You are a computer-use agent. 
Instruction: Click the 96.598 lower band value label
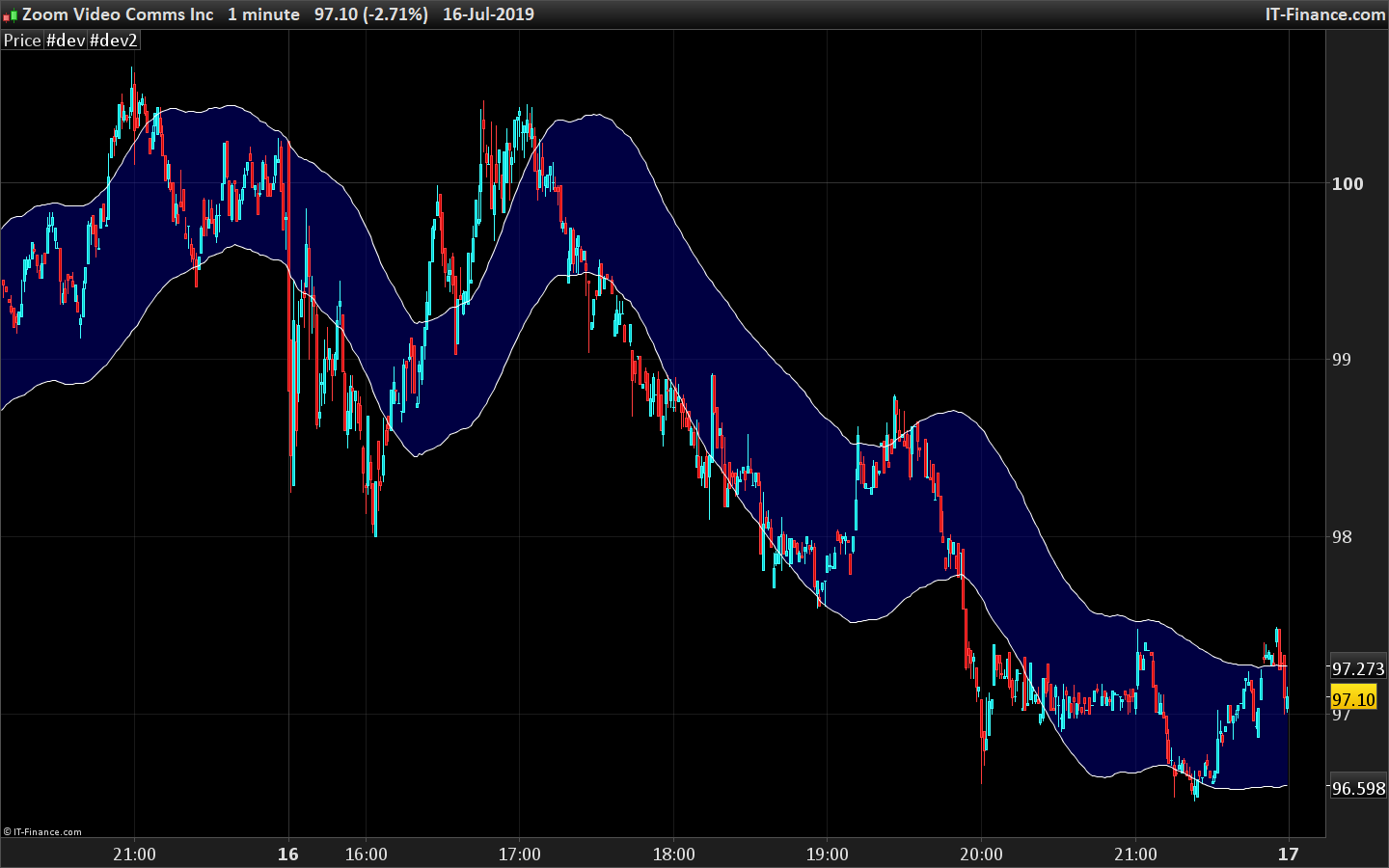coord(1358,788)
